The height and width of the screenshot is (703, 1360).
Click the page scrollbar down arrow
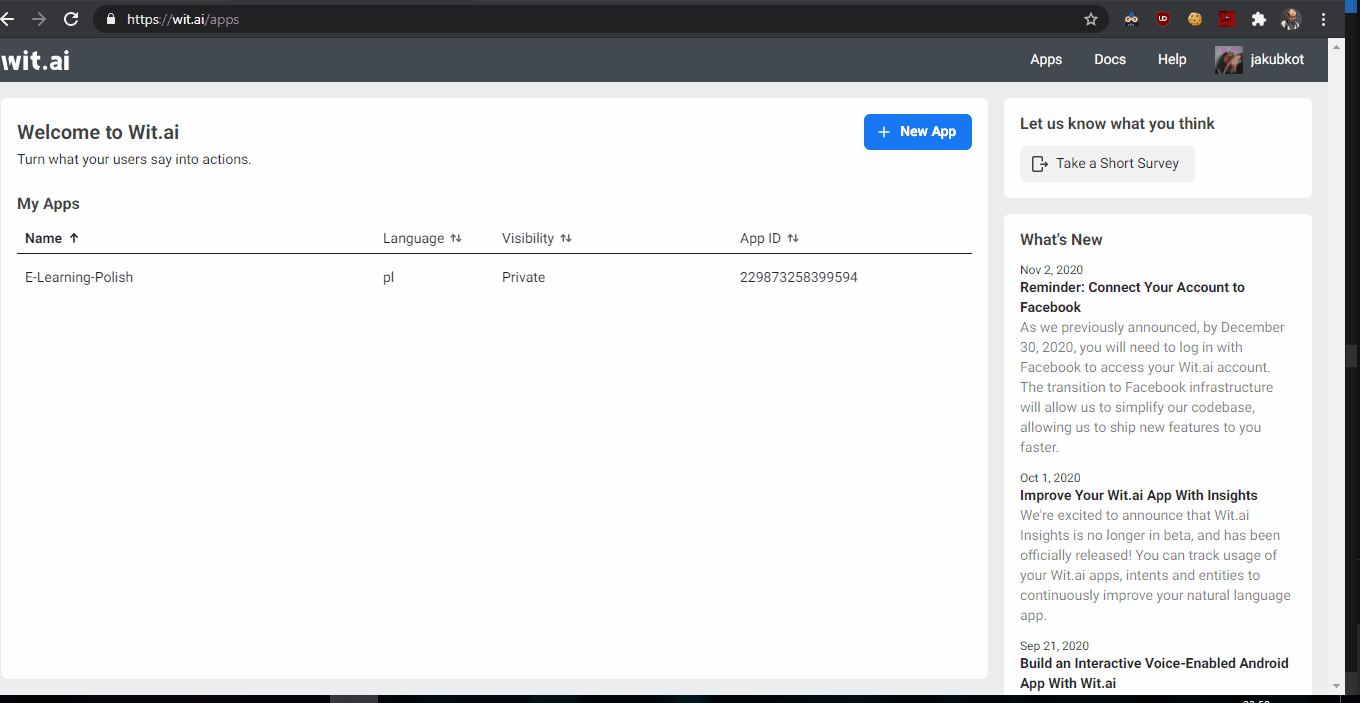click(1337, 686)
